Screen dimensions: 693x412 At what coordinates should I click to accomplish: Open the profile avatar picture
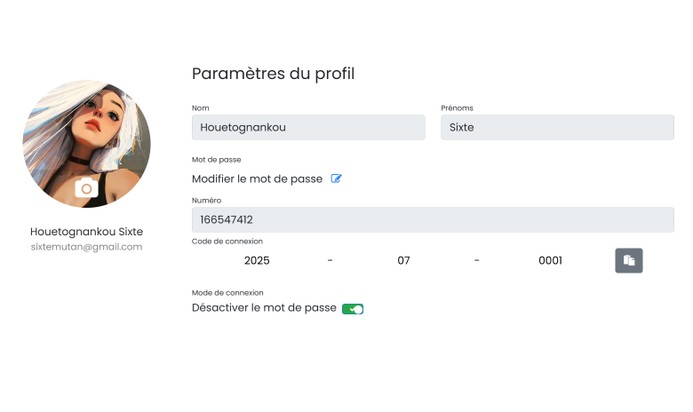tap(87, 130)
